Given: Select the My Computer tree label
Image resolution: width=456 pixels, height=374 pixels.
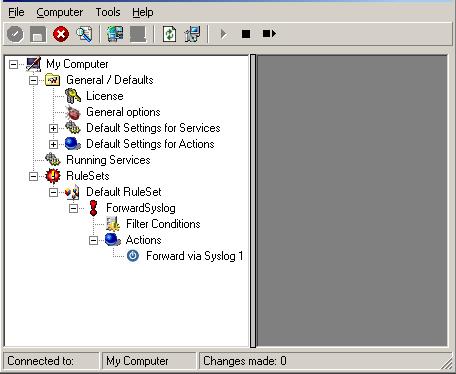Looking at the screenshot, I should click(x=77, y=64).
